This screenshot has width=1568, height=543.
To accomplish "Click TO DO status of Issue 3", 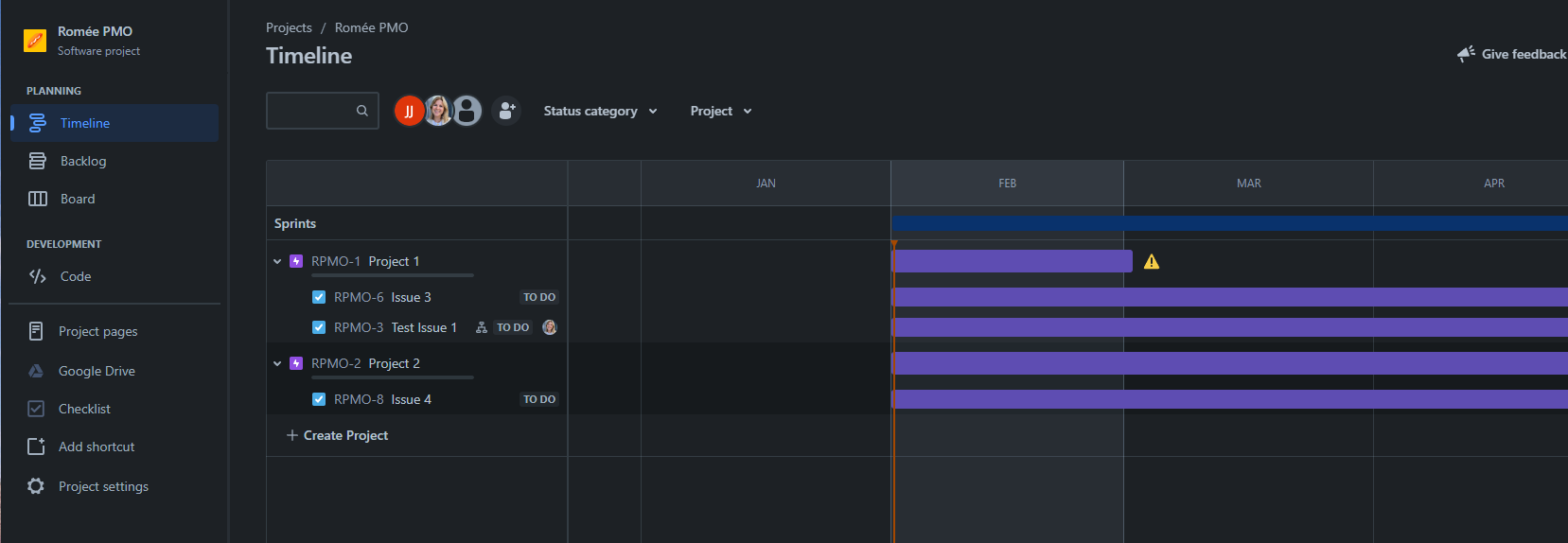I will point(539,297).
